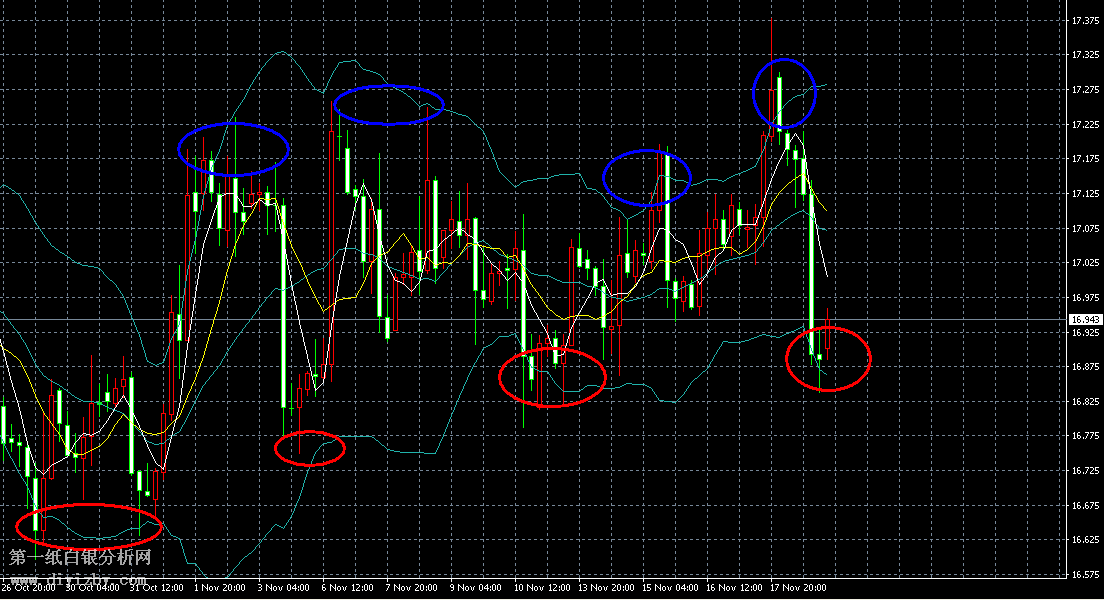Select the 17.225 price label

pos(1085,124)
